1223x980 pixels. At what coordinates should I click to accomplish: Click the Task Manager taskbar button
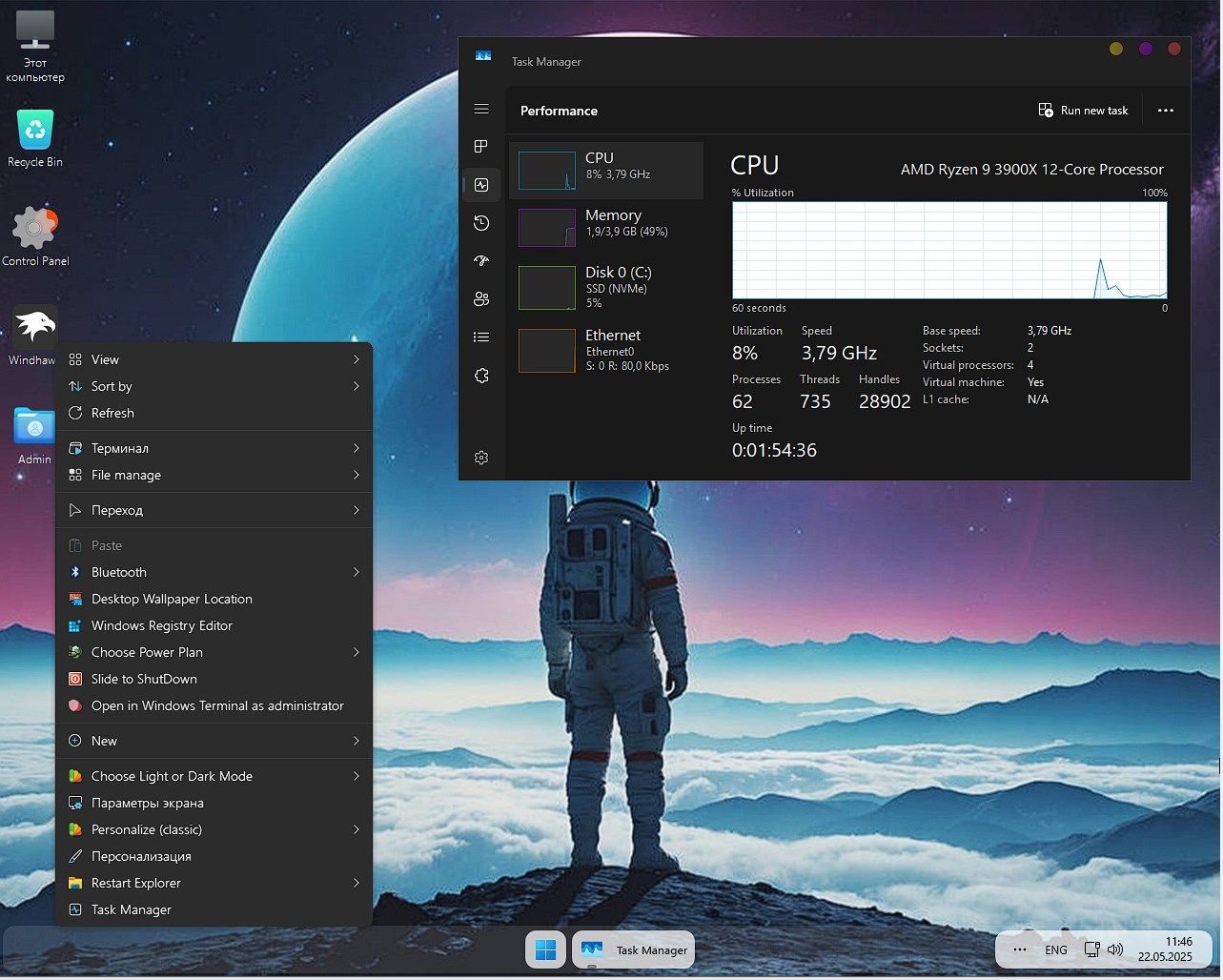(634, 949)
